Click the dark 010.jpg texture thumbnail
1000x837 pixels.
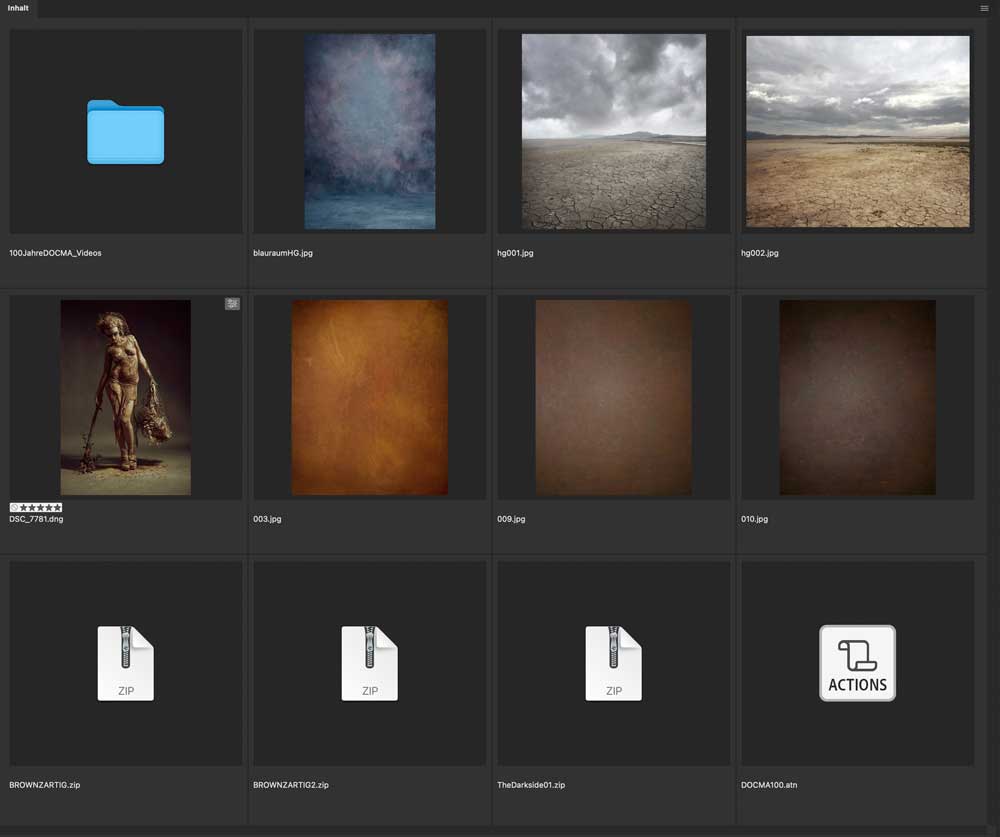tap(857, 397)
